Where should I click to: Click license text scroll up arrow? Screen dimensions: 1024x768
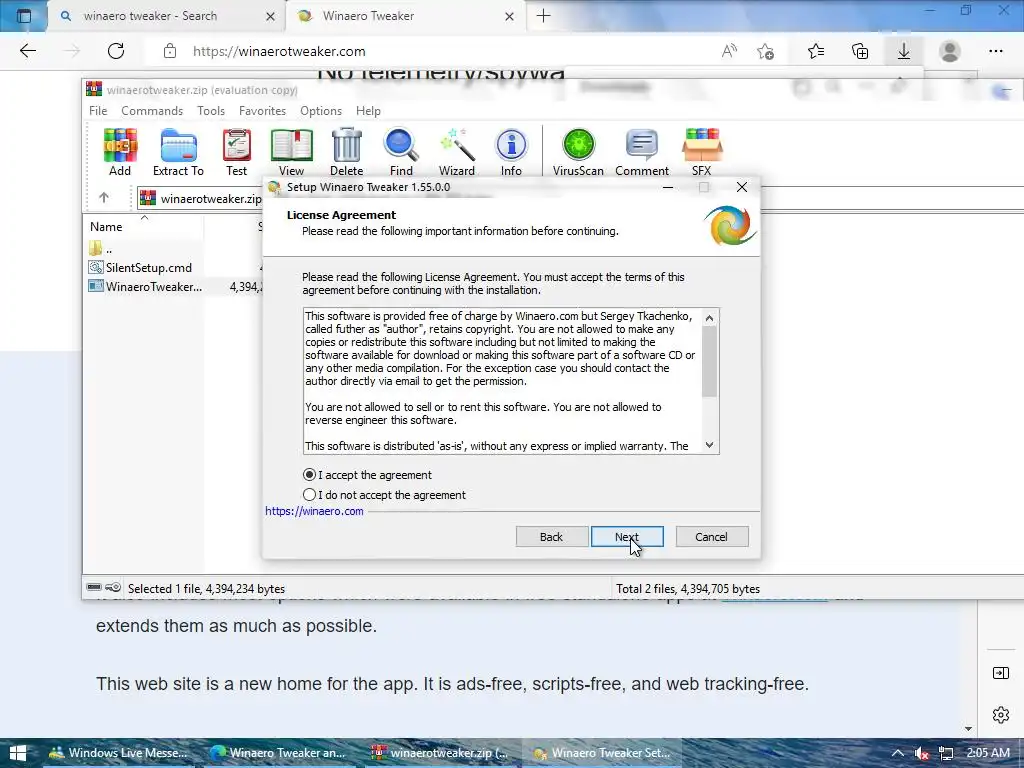click(x=710, y=318)
